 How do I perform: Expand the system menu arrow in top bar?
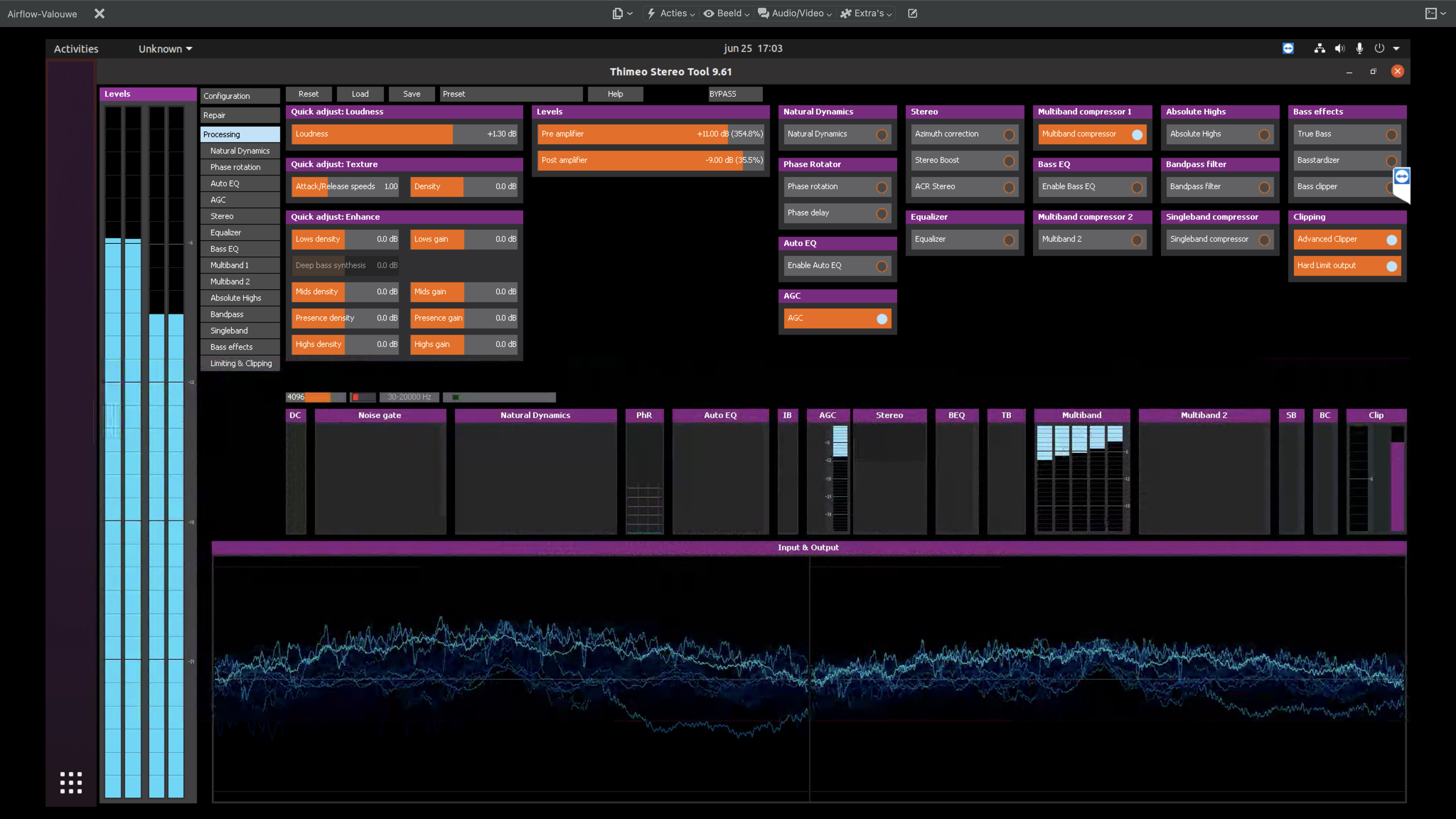pos(1396,49)
